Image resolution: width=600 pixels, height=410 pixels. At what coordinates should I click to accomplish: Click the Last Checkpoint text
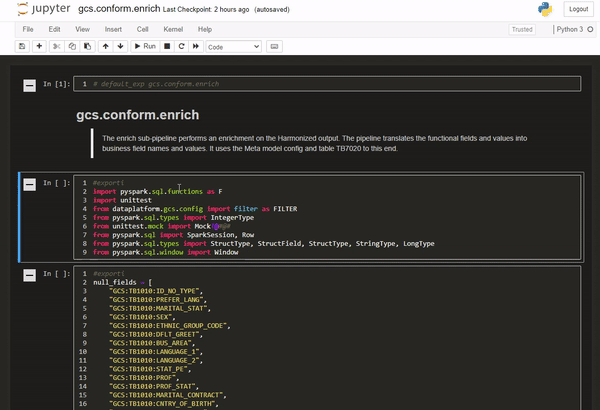click(206, 10)
